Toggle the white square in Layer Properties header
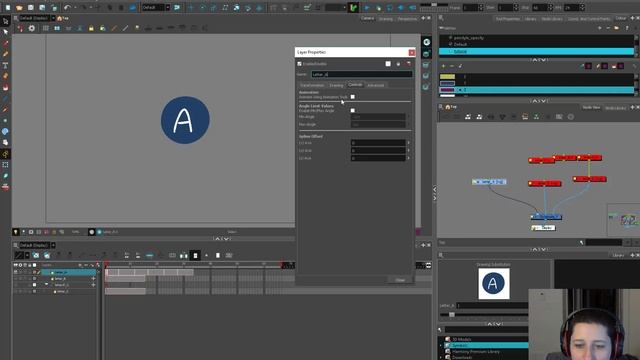The width and height of the screenshot is (640, 360). (388, 64)
